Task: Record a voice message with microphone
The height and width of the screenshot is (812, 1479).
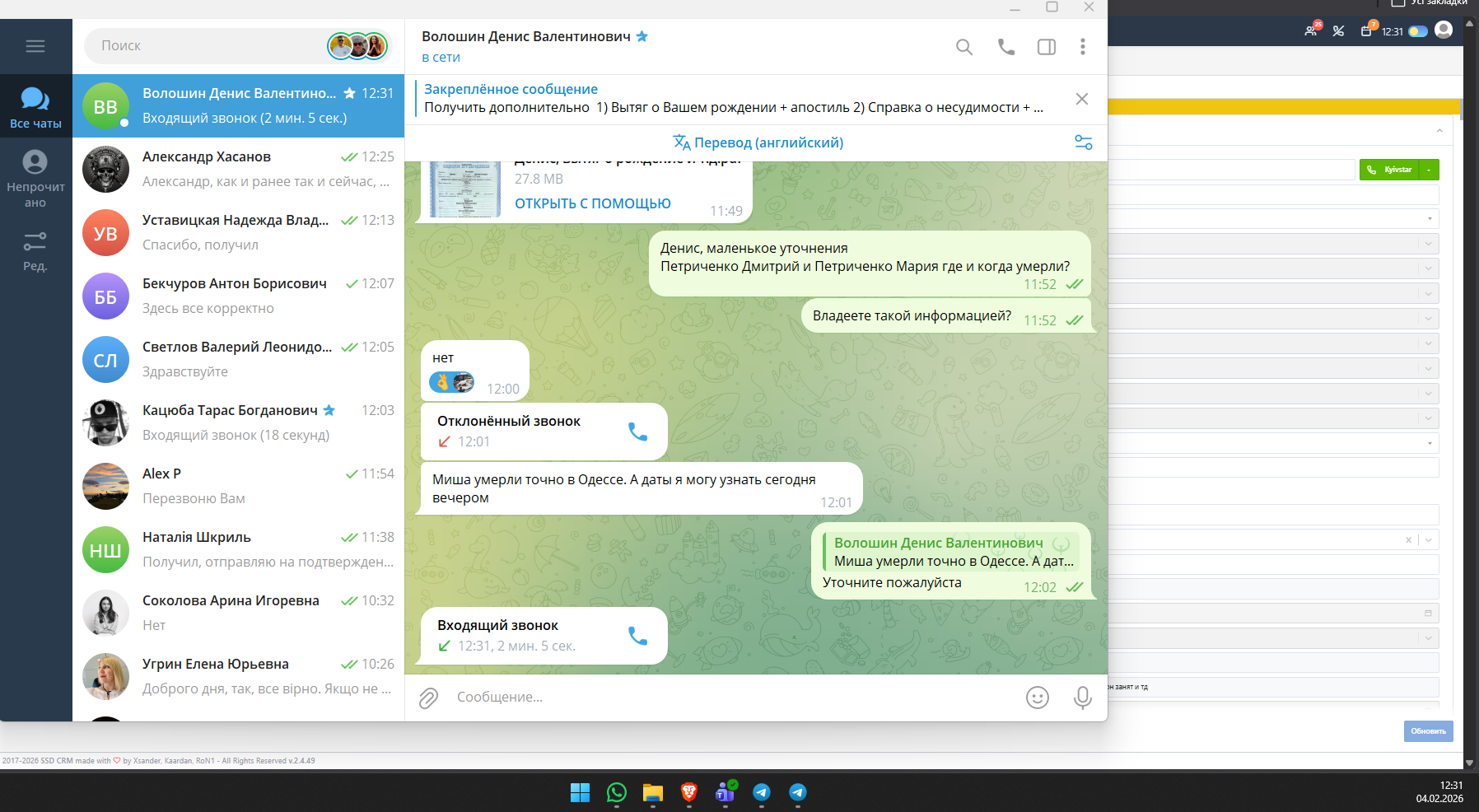Action: (1083, 698)
